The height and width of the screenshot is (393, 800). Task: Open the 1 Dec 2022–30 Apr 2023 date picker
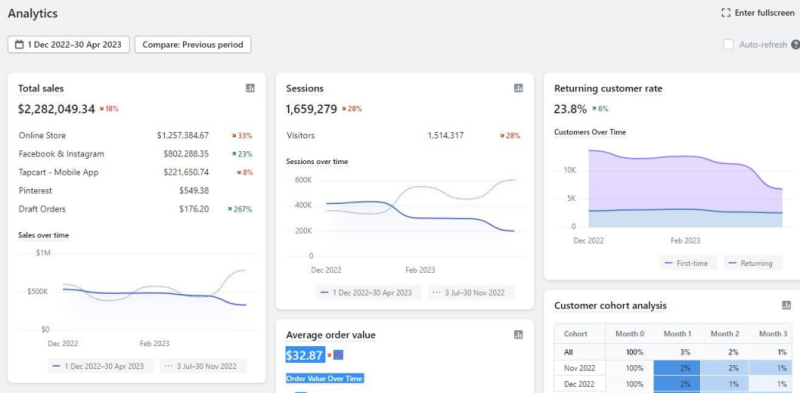pyautogui.click(x=68, y=44)
